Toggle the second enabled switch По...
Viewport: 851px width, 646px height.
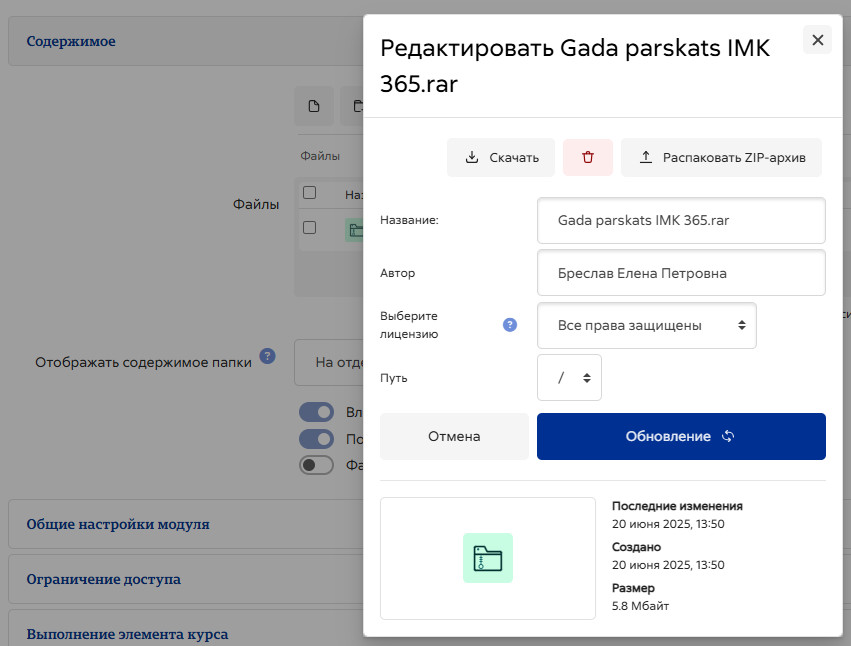[x=316, y=439]
